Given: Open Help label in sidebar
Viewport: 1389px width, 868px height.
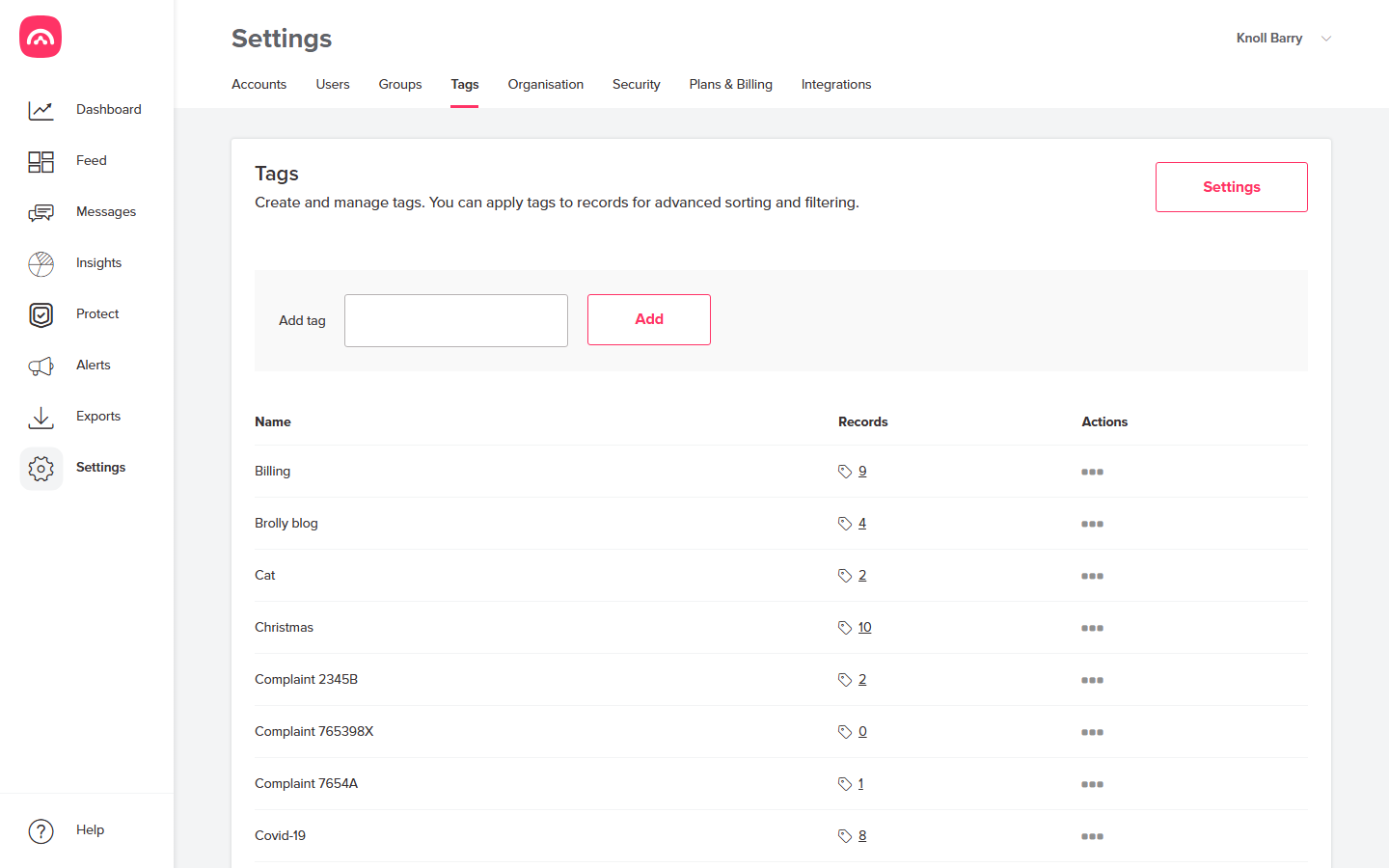Looking at the screenshot, I should (91, 829).
